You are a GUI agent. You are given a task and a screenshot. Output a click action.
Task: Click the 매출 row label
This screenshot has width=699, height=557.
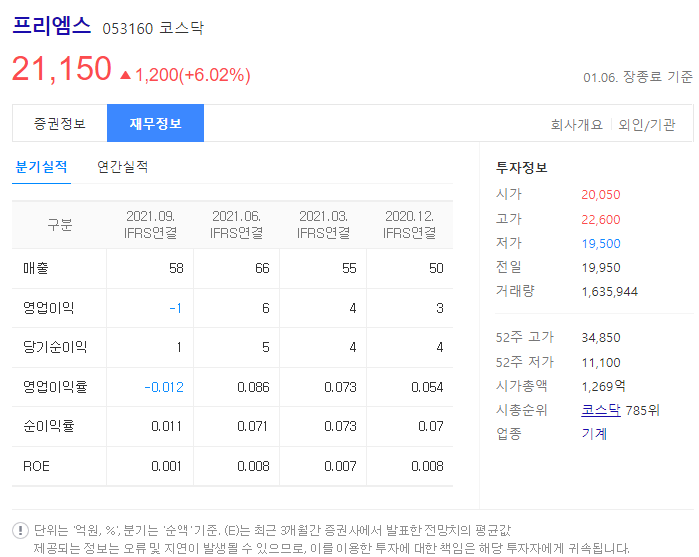click(36, 268)
